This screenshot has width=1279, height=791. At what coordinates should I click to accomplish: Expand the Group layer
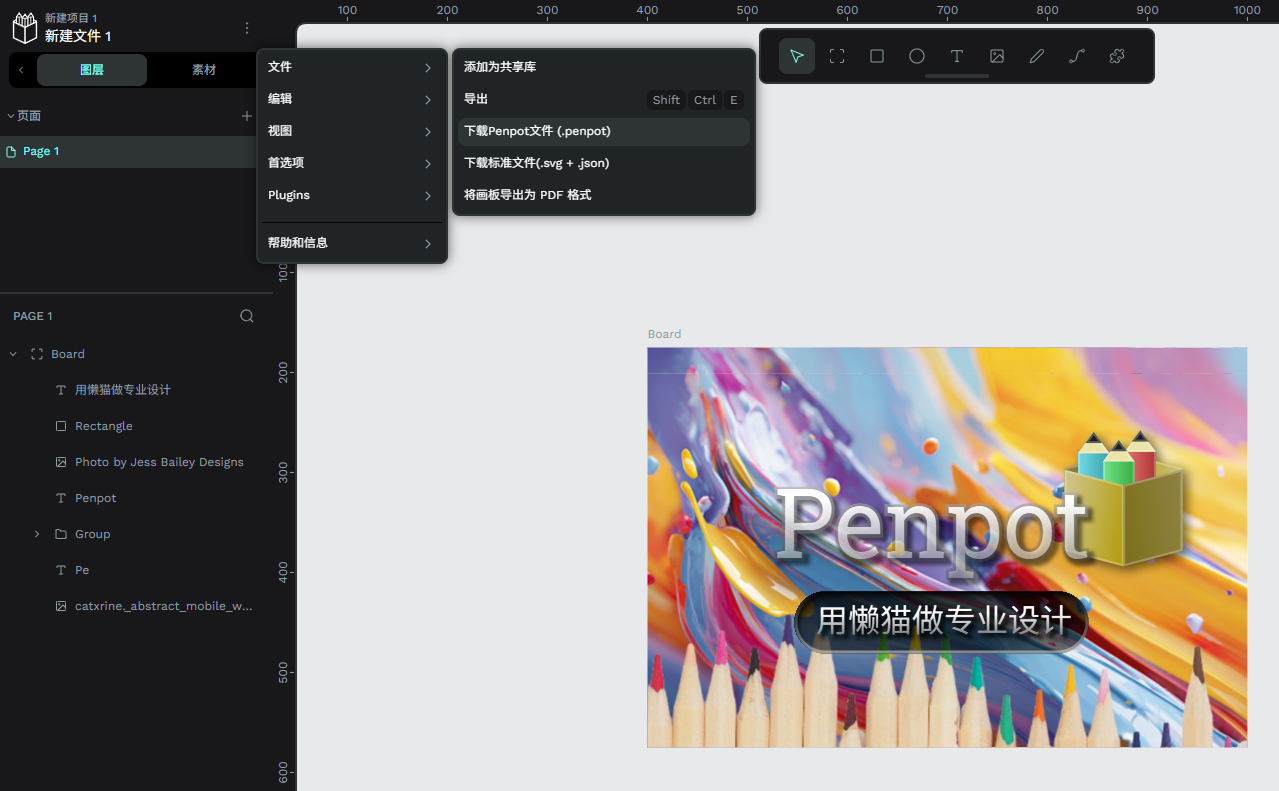[37, 534]
